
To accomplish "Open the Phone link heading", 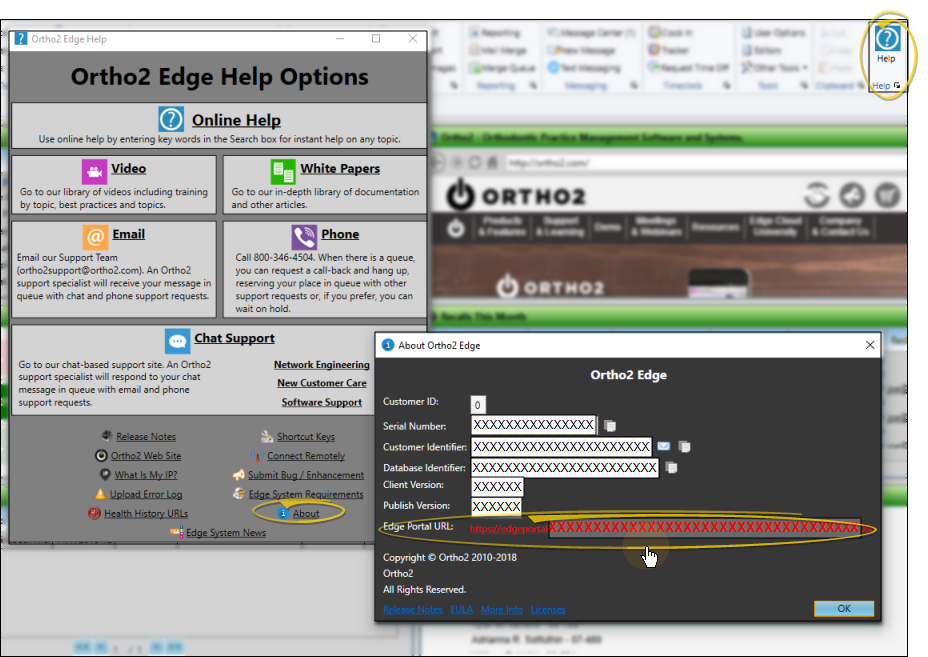I will point(340,234).
